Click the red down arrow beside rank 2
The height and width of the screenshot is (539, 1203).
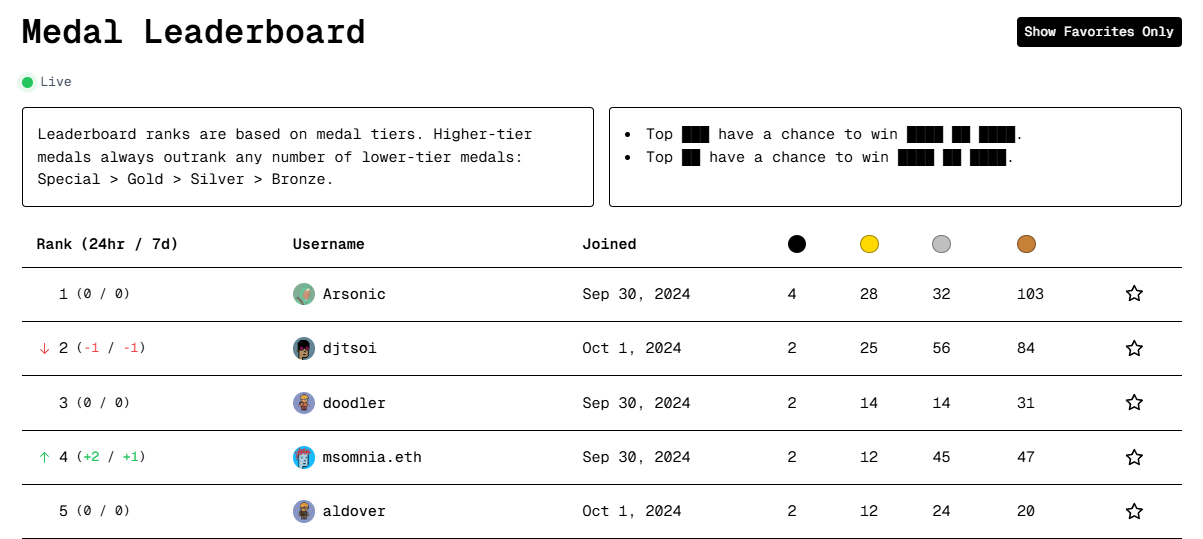[44, 348]
